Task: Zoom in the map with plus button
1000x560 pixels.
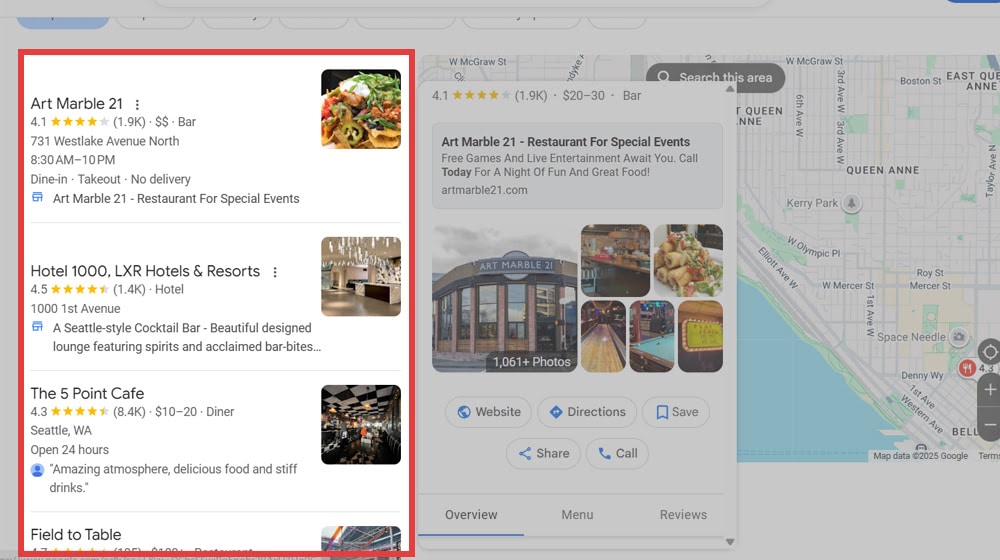Action: click(x=990, y=389)
